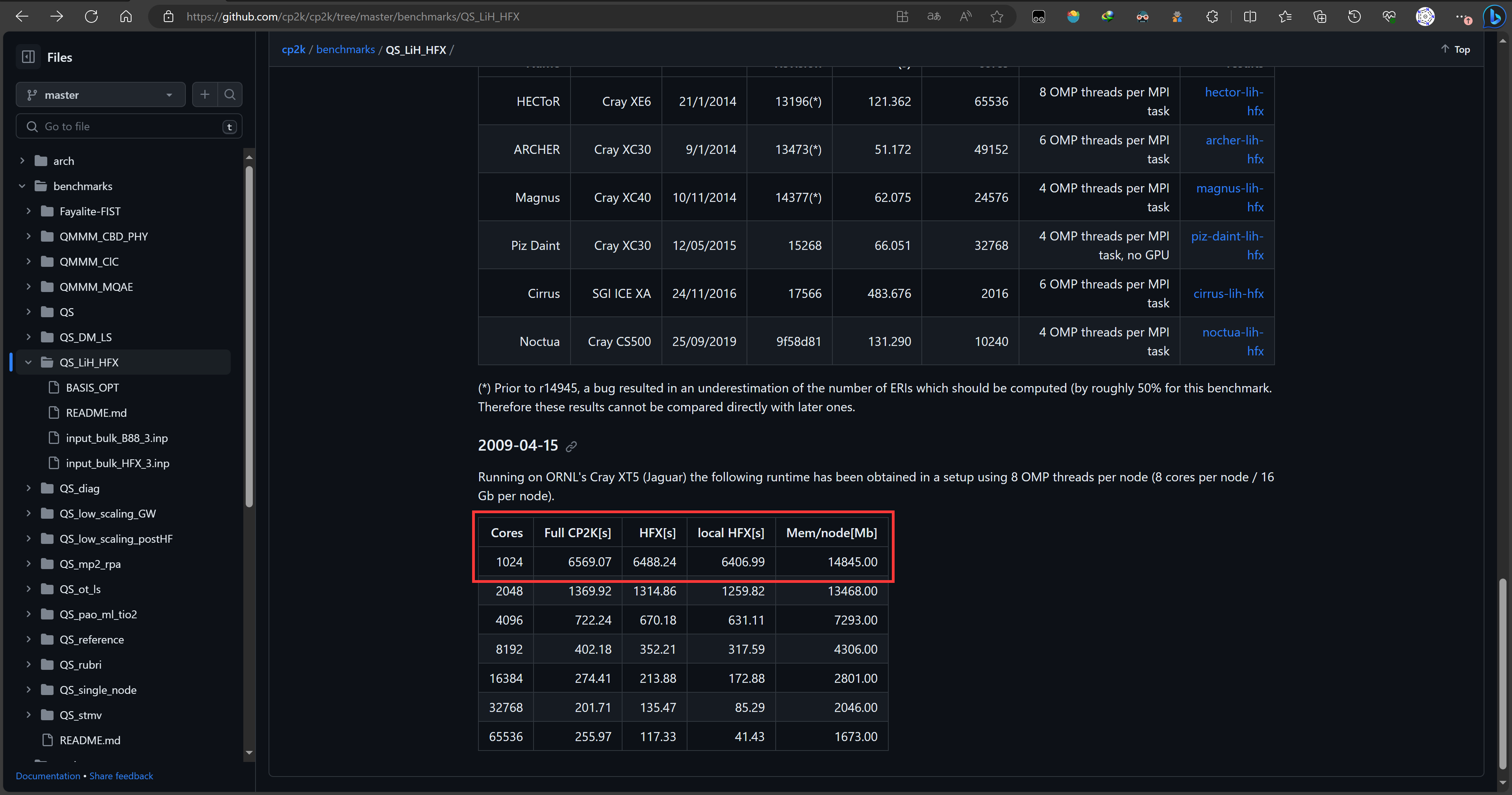Open input_bulk_HFX_3.inp in file tree
The image size is (1512, 795).
(x=117, y=463)
